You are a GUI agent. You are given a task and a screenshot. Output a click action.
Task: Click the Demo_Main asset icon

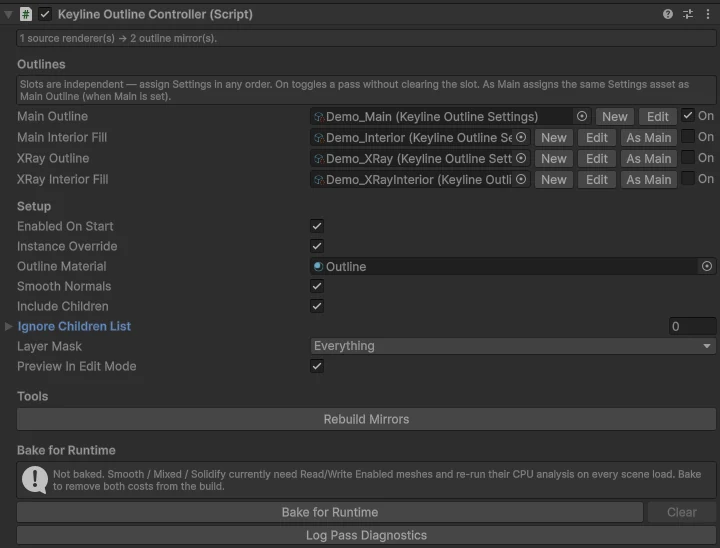(319, 117)
